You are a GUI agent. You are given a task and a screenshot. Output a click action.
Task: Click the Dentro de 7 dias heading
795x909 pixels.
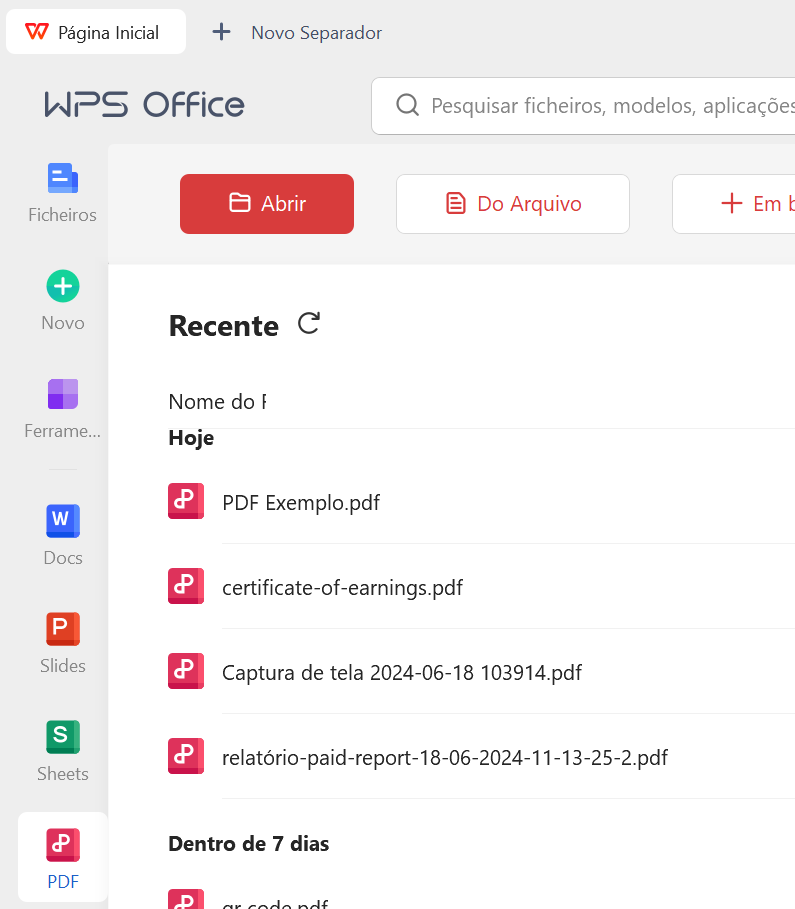click(x=248, y=844)
